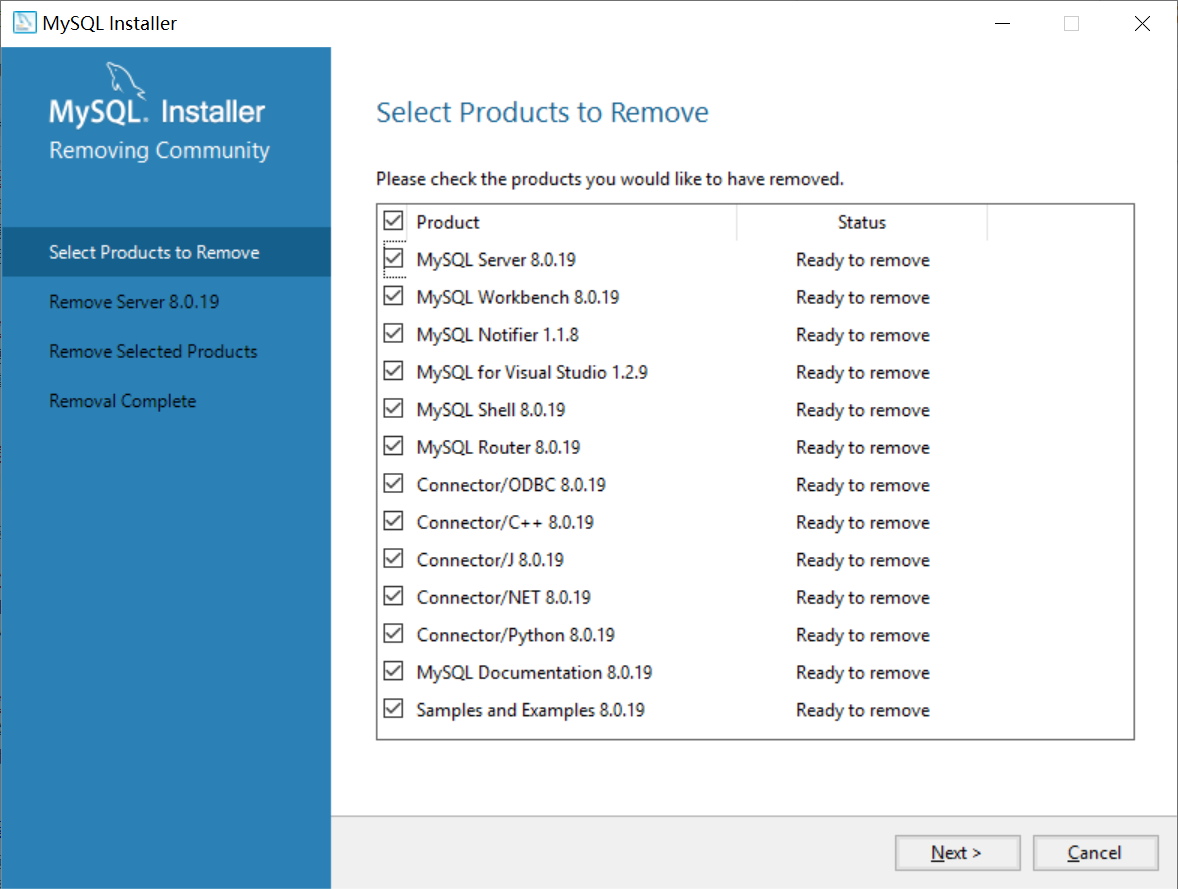The height and width of the screenshot is (889, 1178).
Task: Go to Remove Server 8.0.19 step
Action: 134,301
